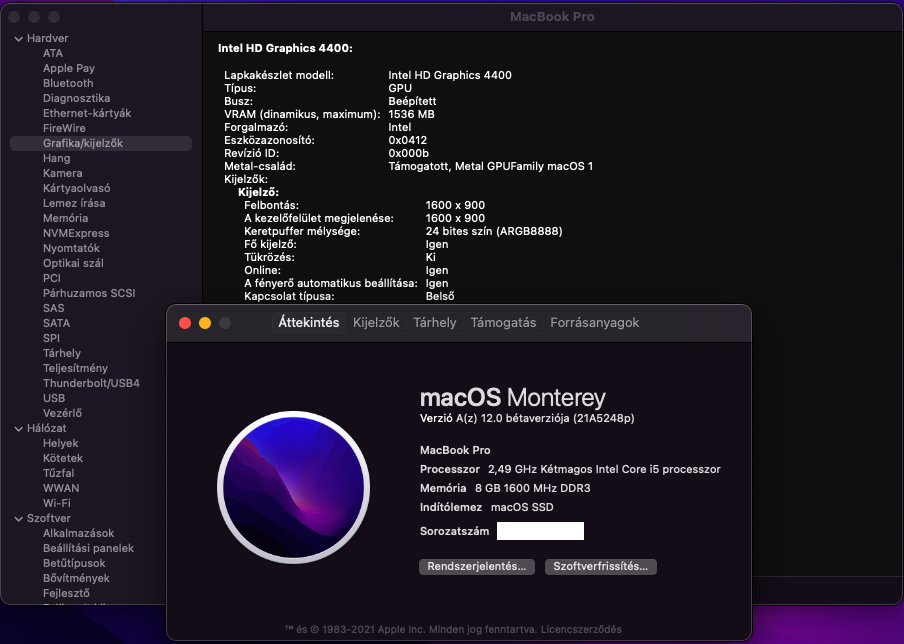The height and width of the screenshot is (644, 904).
Task: Open the Tárhely tab
Action: (435, 323)
